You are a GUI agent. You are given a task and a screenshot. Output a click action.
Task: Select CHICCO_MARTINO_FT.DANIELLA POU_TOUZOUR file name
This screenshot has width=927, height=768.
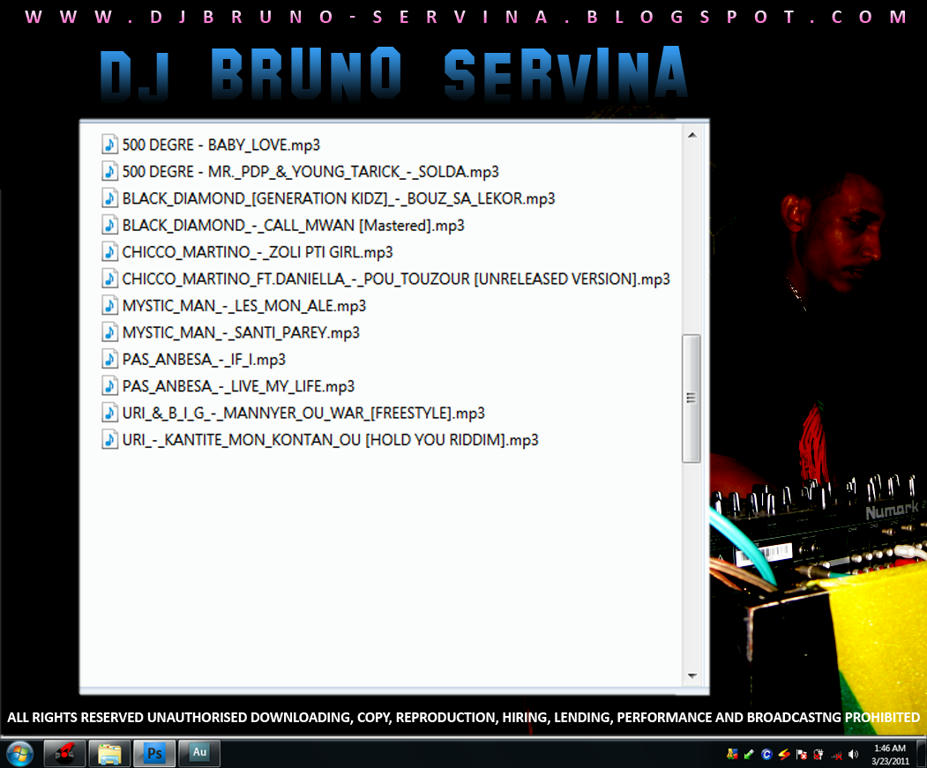point(396,278)
